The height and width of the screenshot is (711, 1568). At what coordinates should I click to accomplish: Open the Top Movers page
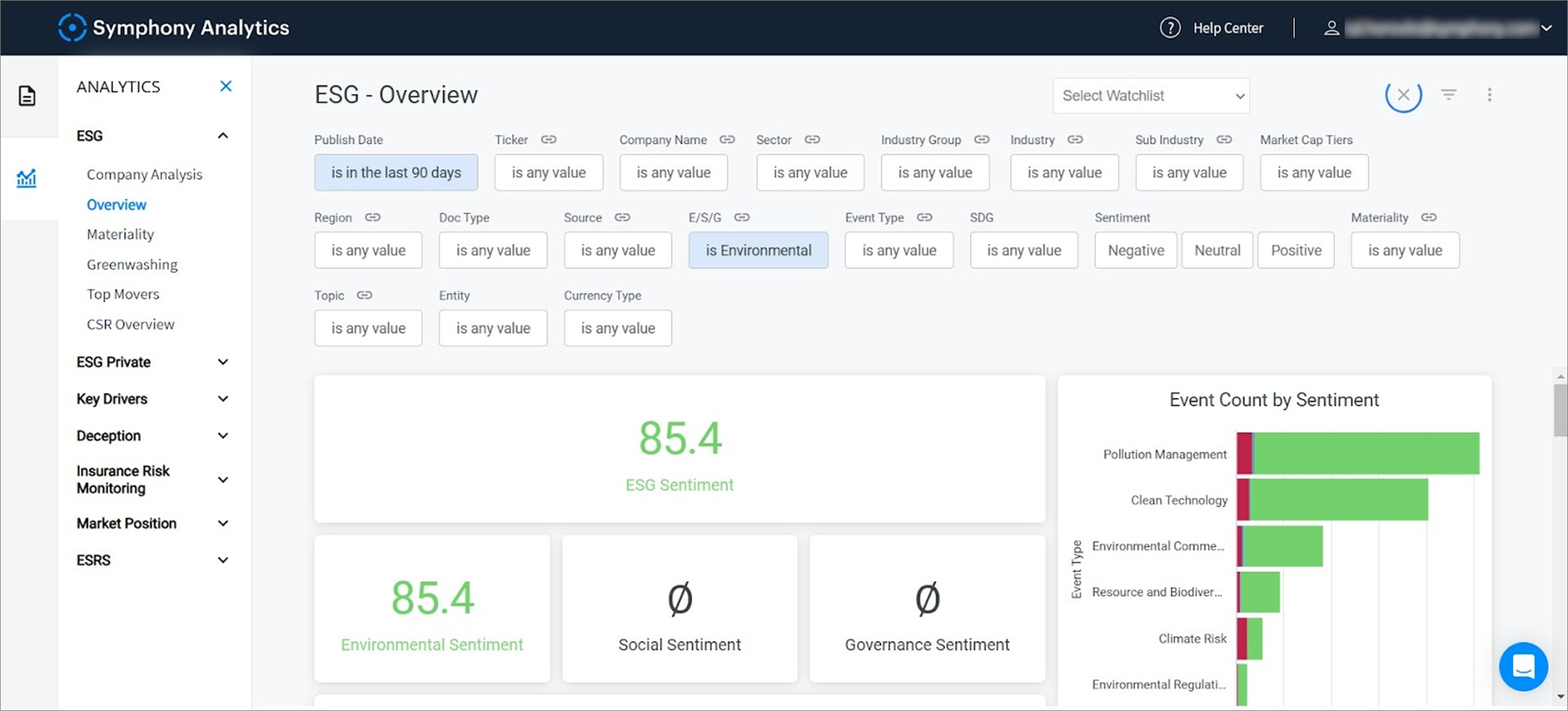pos(123,294)
